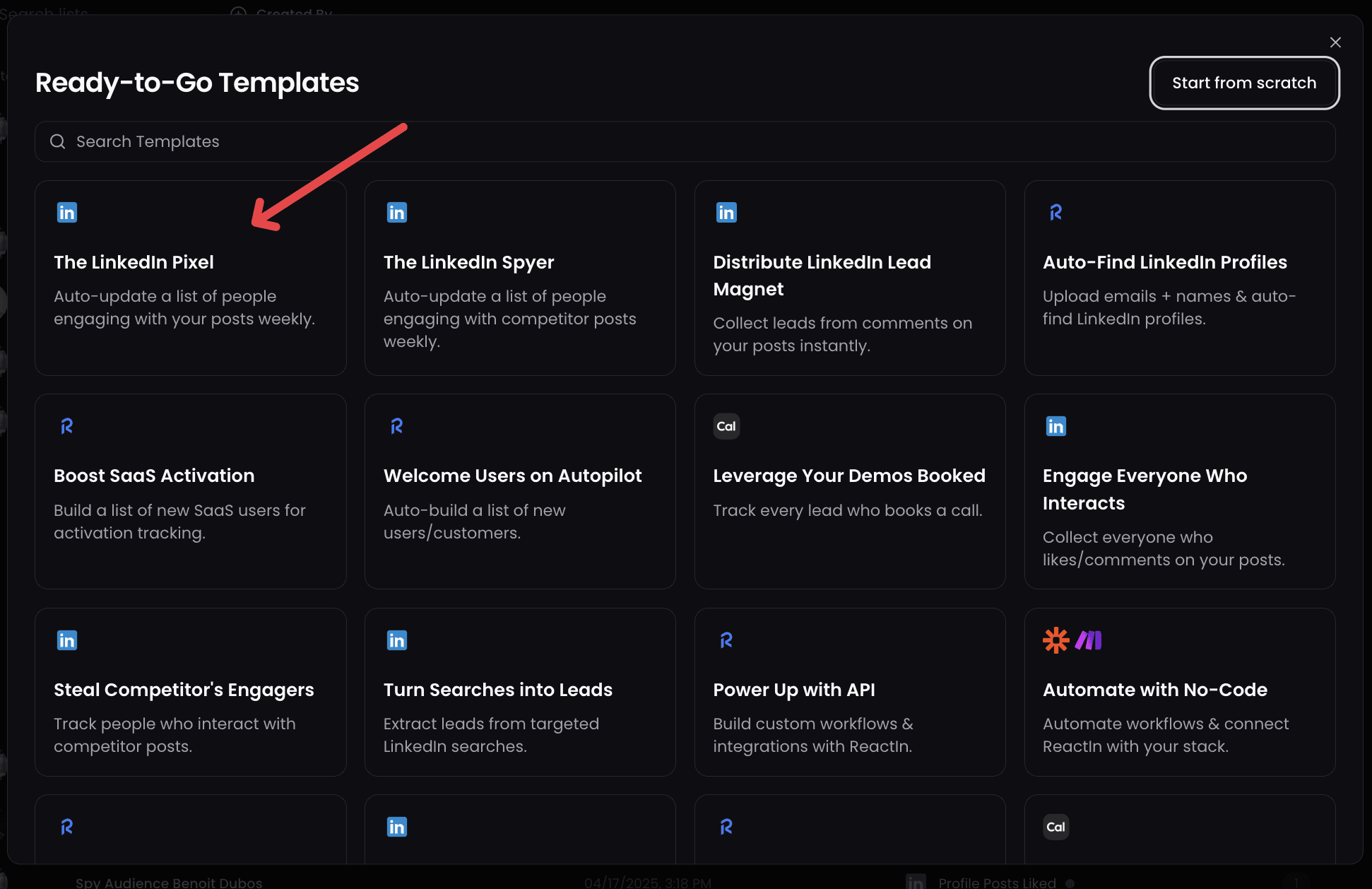The image size is (1372, 889).
Task: Click the LinkedIn icon on The LinkedIn Spyer card
Action: (x=397, y=213)
